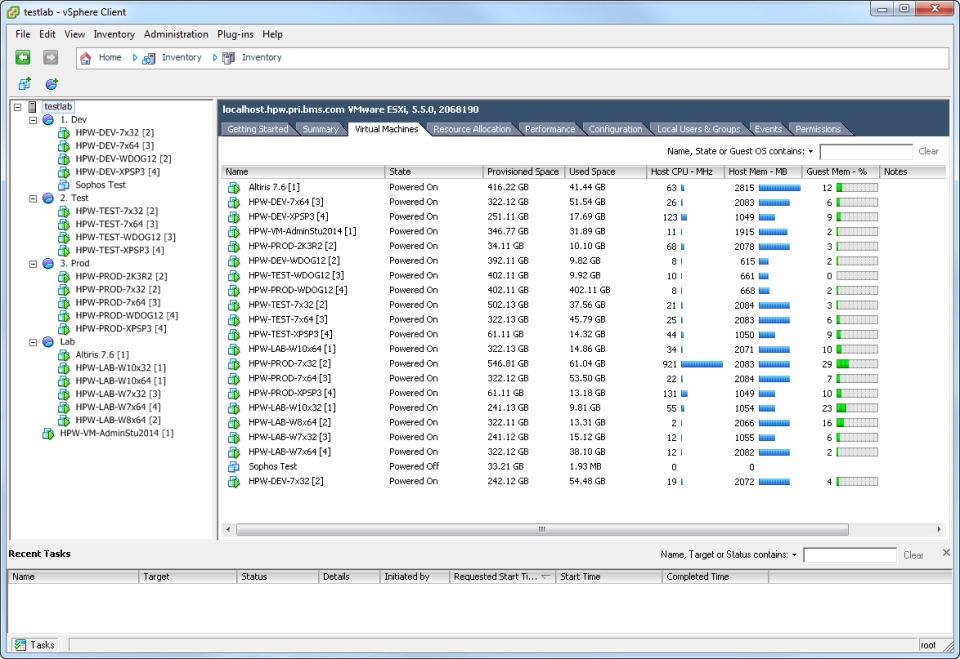The image size is (960, 659).
Task: Click VM icon of HPW-VM-AdminStu2014 in tree
Action: [x=48, y=434]
